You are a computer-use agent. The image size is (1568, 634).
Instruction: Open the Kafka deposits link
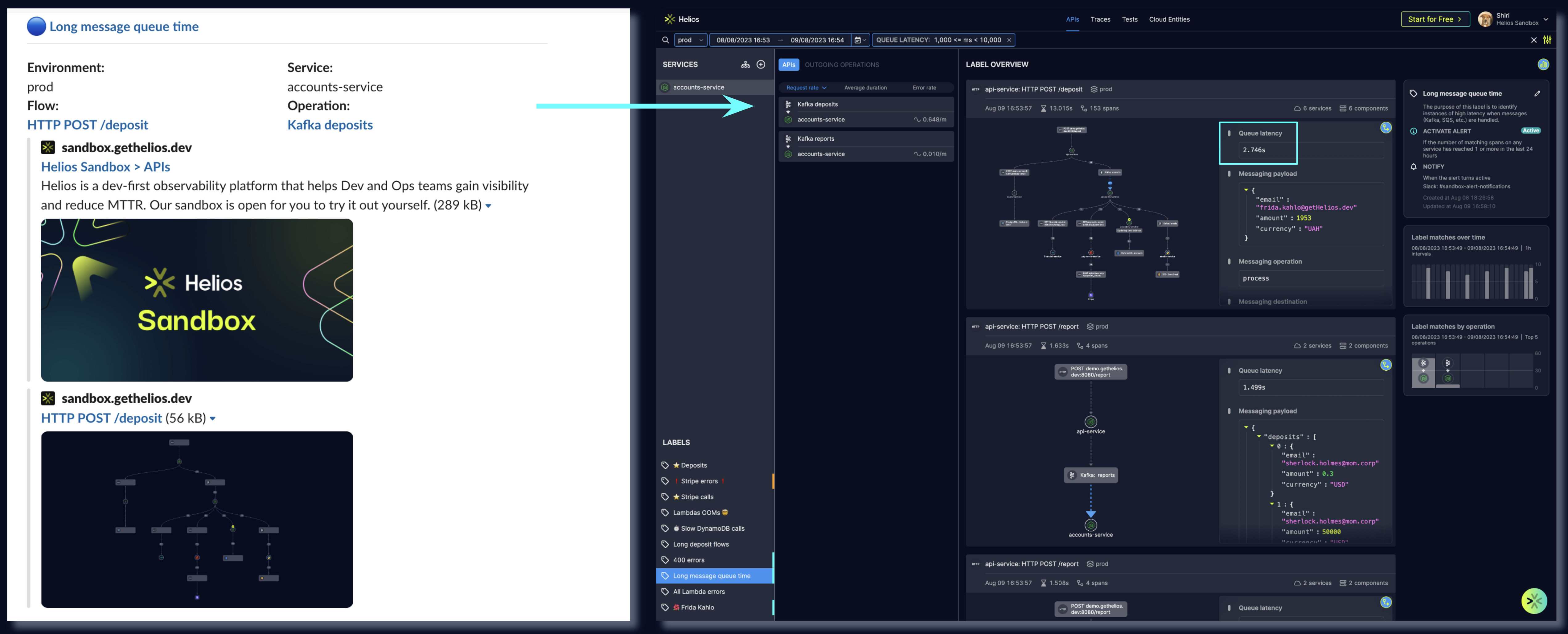(x=329, y=125)
